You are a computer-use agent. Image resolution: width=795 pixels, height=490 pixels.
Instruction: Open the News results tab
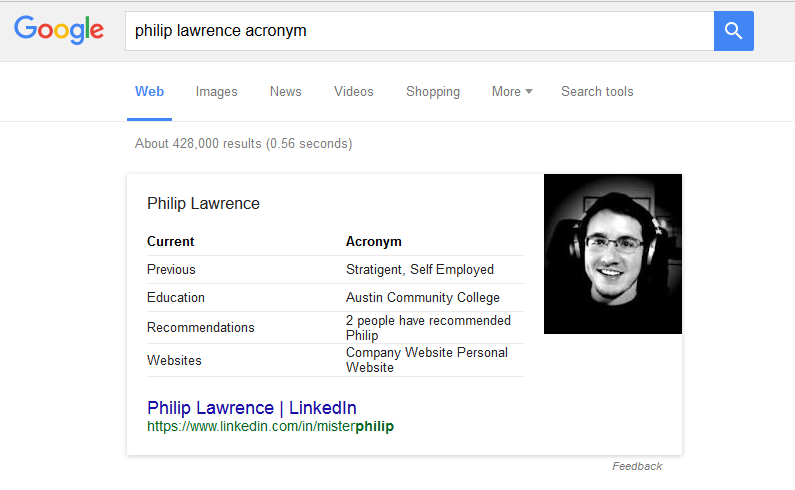point(285,92)
